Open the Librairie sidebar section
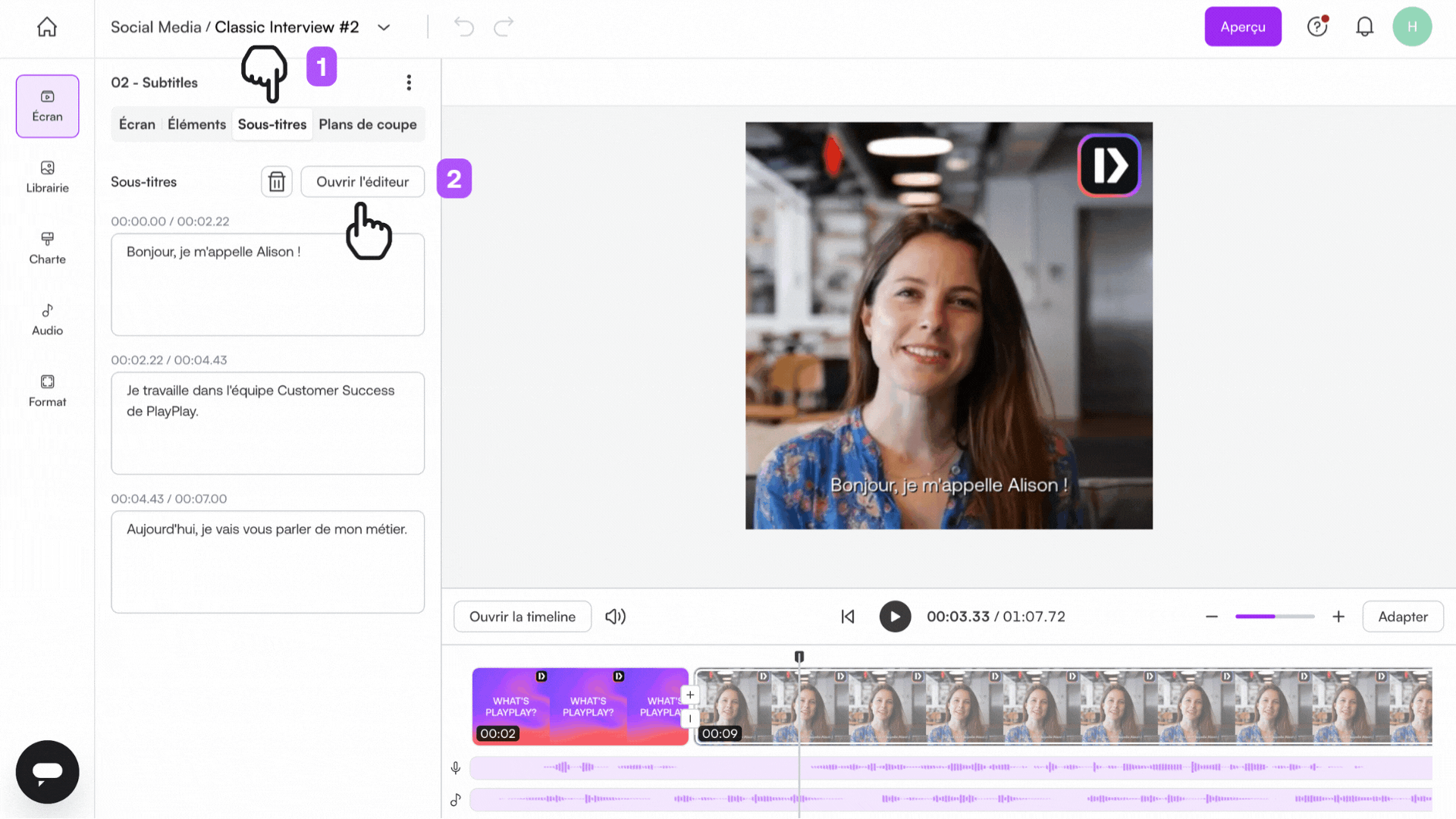Viewport: 1456px width, 819px height. click(x=48, y=177)
